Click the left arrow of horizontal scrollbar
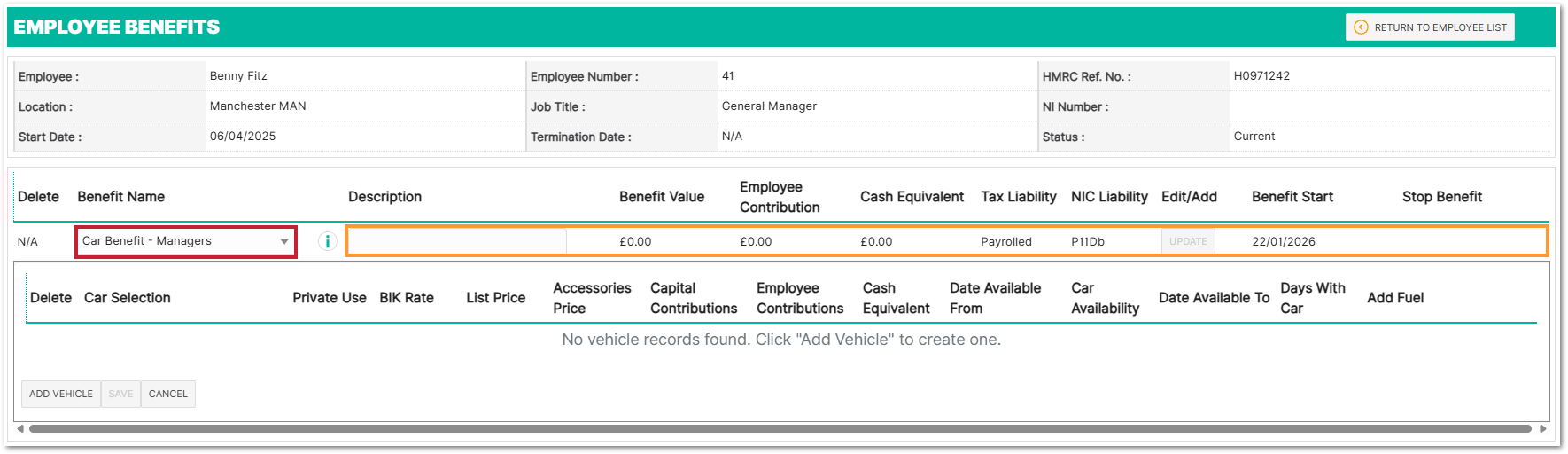The height and width of the screenshot is (454, 1568). (20, 429)
